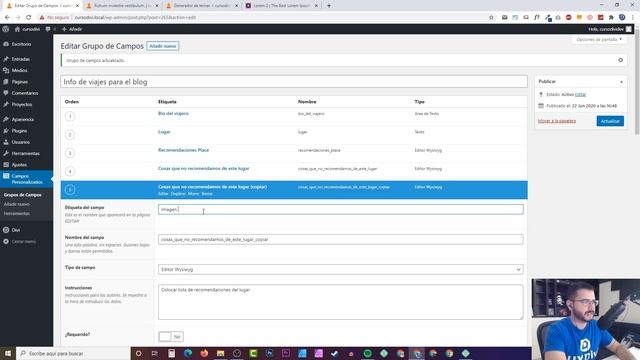Screen dimensions: 640x360
Task: Click order handle number 3
Action: click(70, 153)
